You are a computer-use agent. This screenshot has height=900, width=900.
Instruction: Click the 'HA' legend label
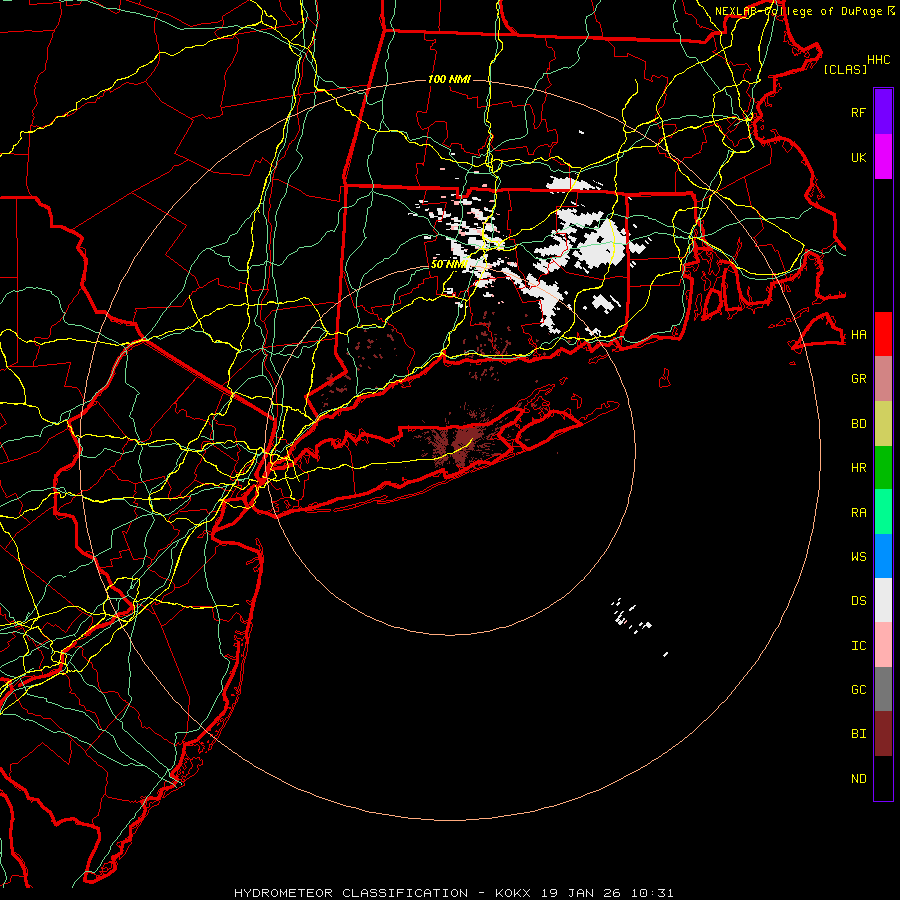pos(858,335)
